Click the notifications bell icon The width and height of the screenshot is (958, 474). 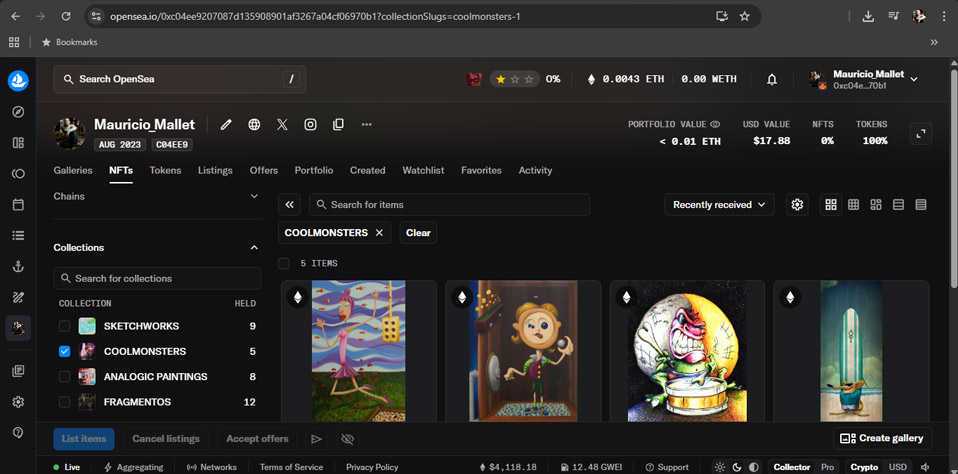click(x=772, y=79)
